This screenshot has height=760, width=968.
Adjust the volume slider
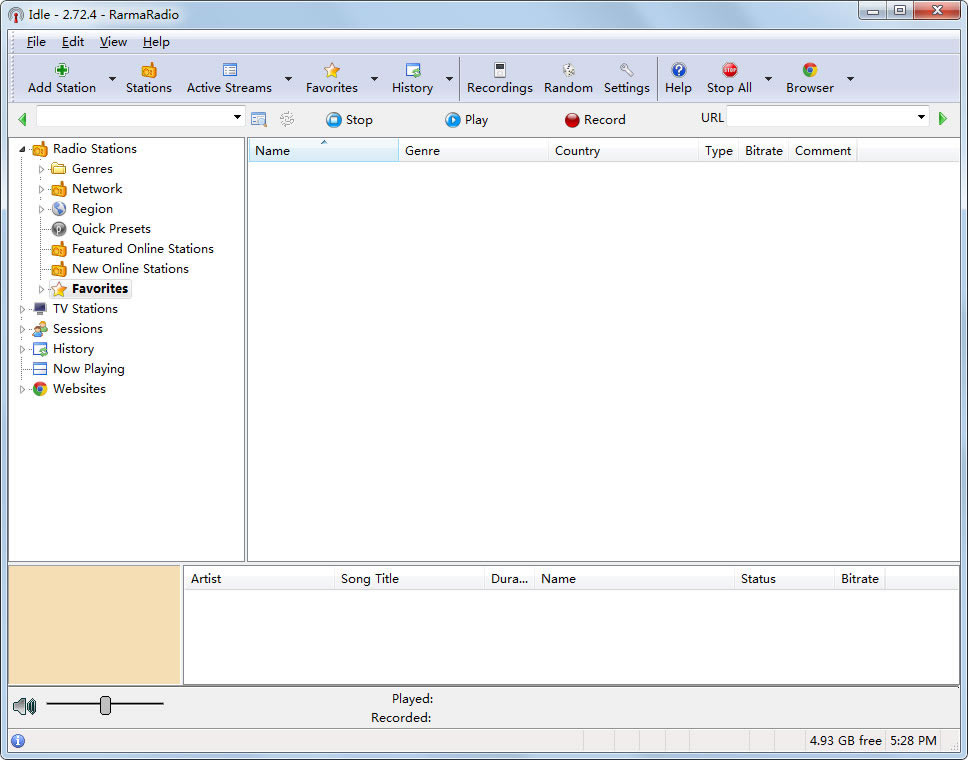point(105,705)
